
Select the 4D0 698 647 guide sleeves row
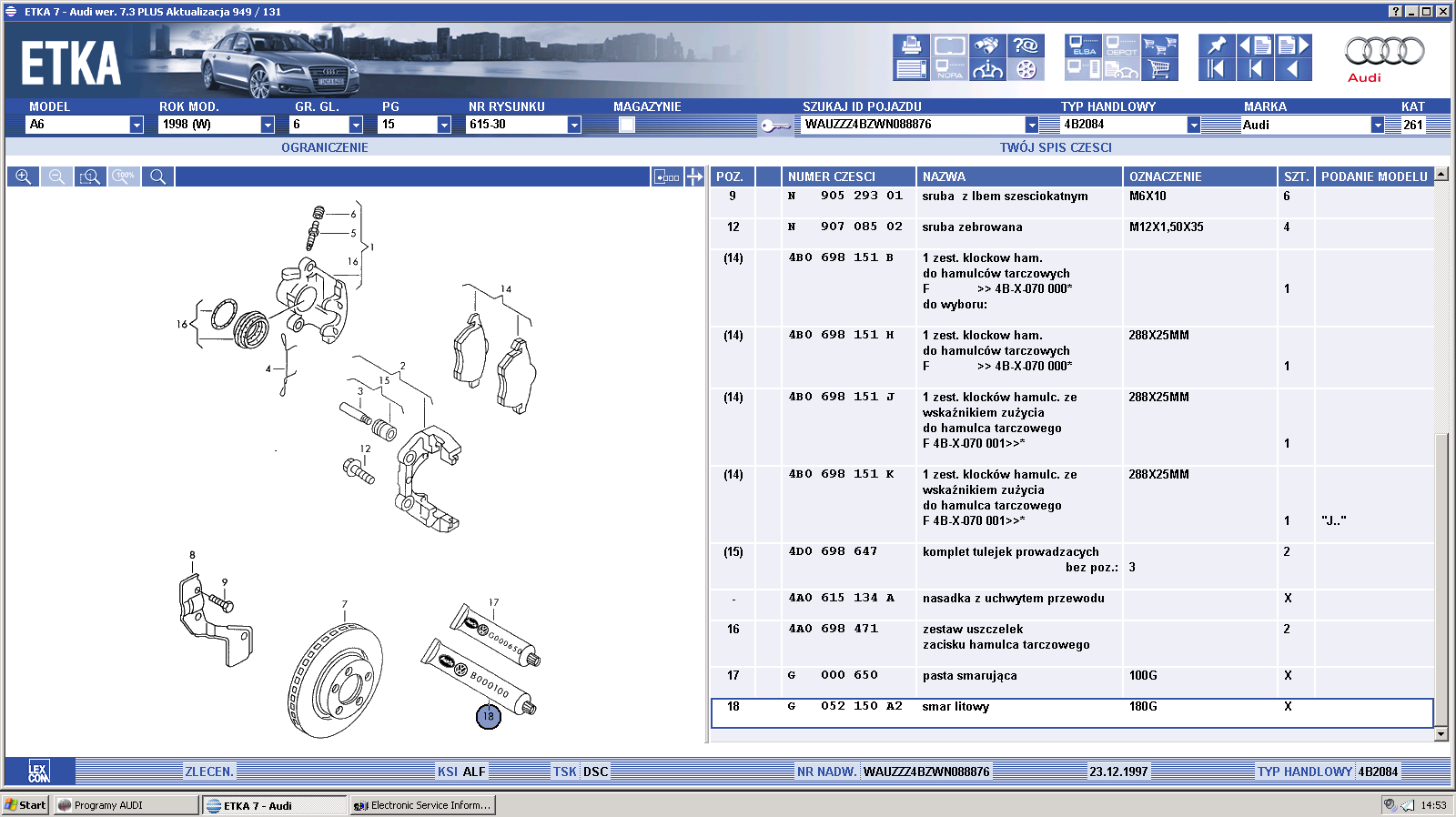(x=1072, y=566)
